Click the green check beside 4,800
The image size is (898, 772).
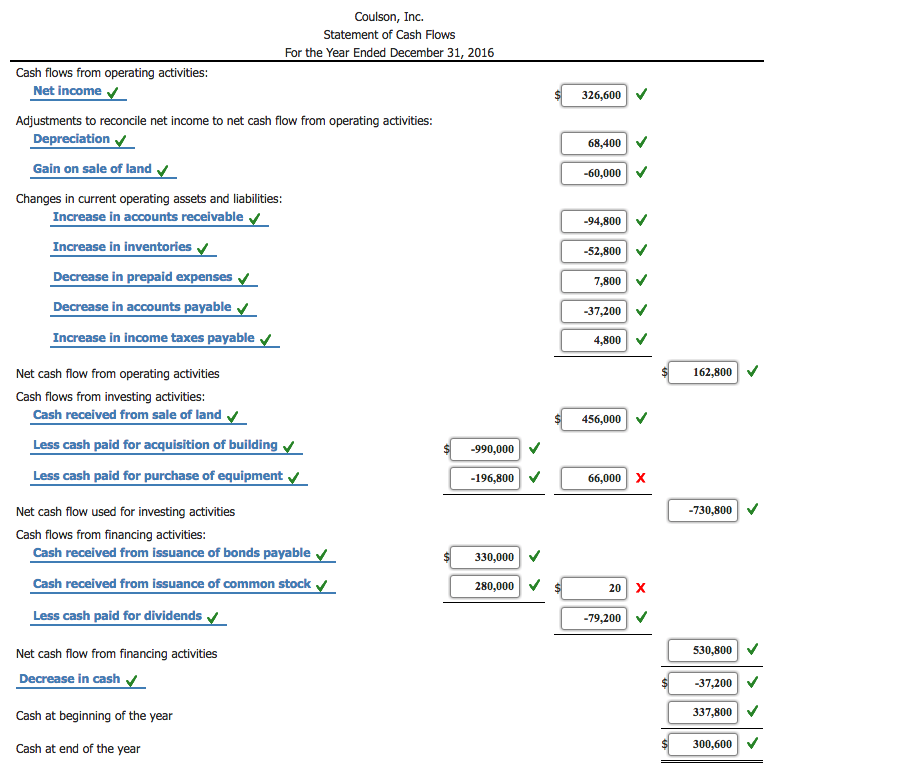point(641,339)
